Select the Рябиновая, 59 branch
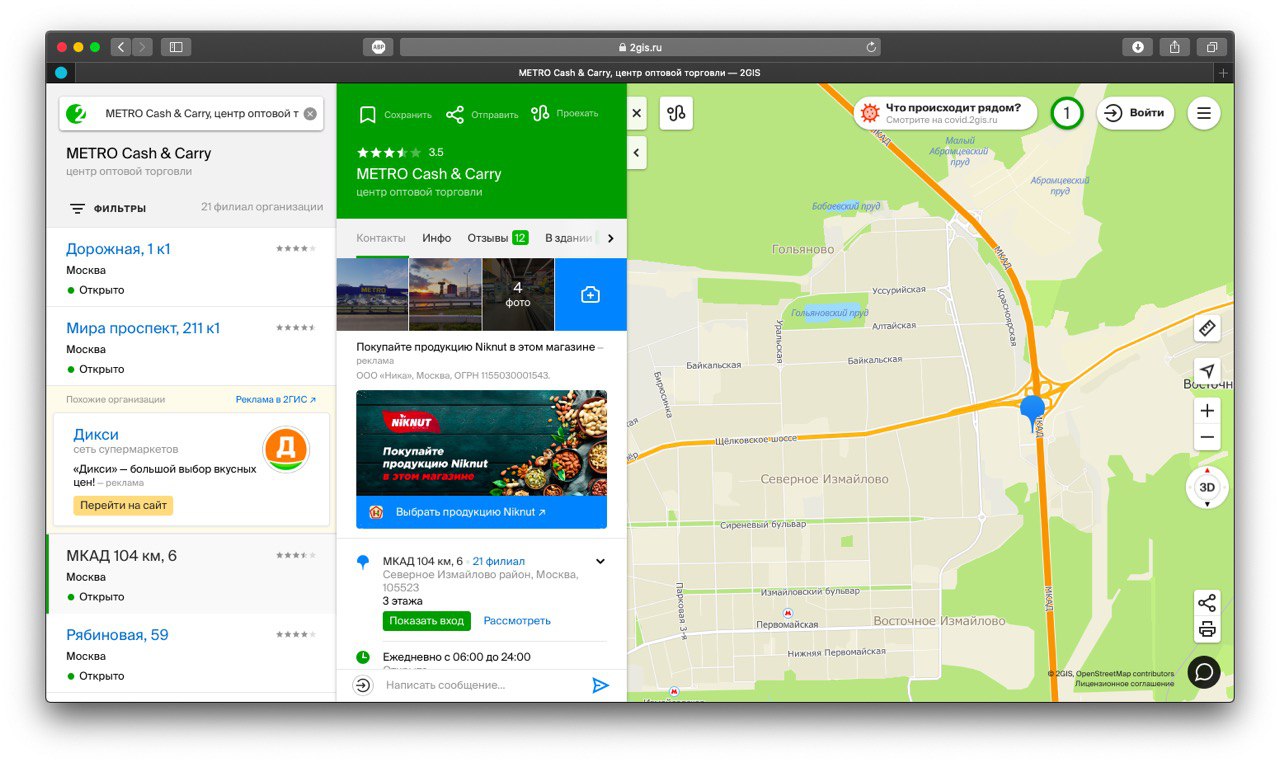The height and width of the screenshot is (763, 1280). pos(117,635)
